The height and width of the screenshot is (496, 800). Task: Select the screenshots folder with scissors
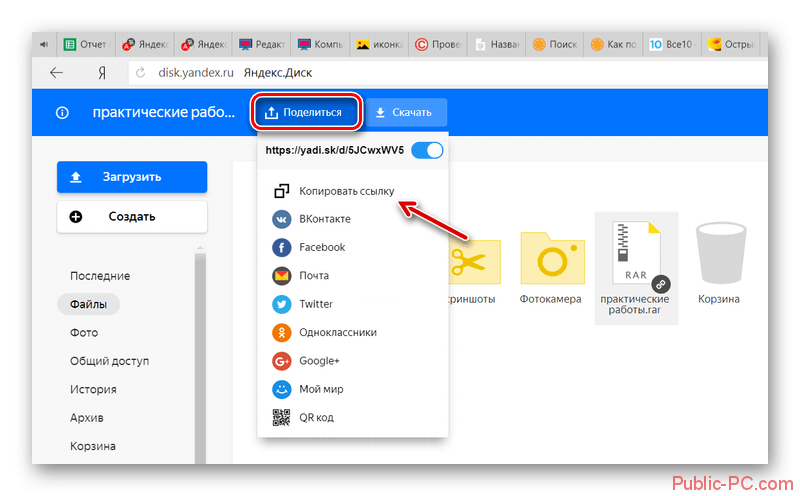(472, 268)
